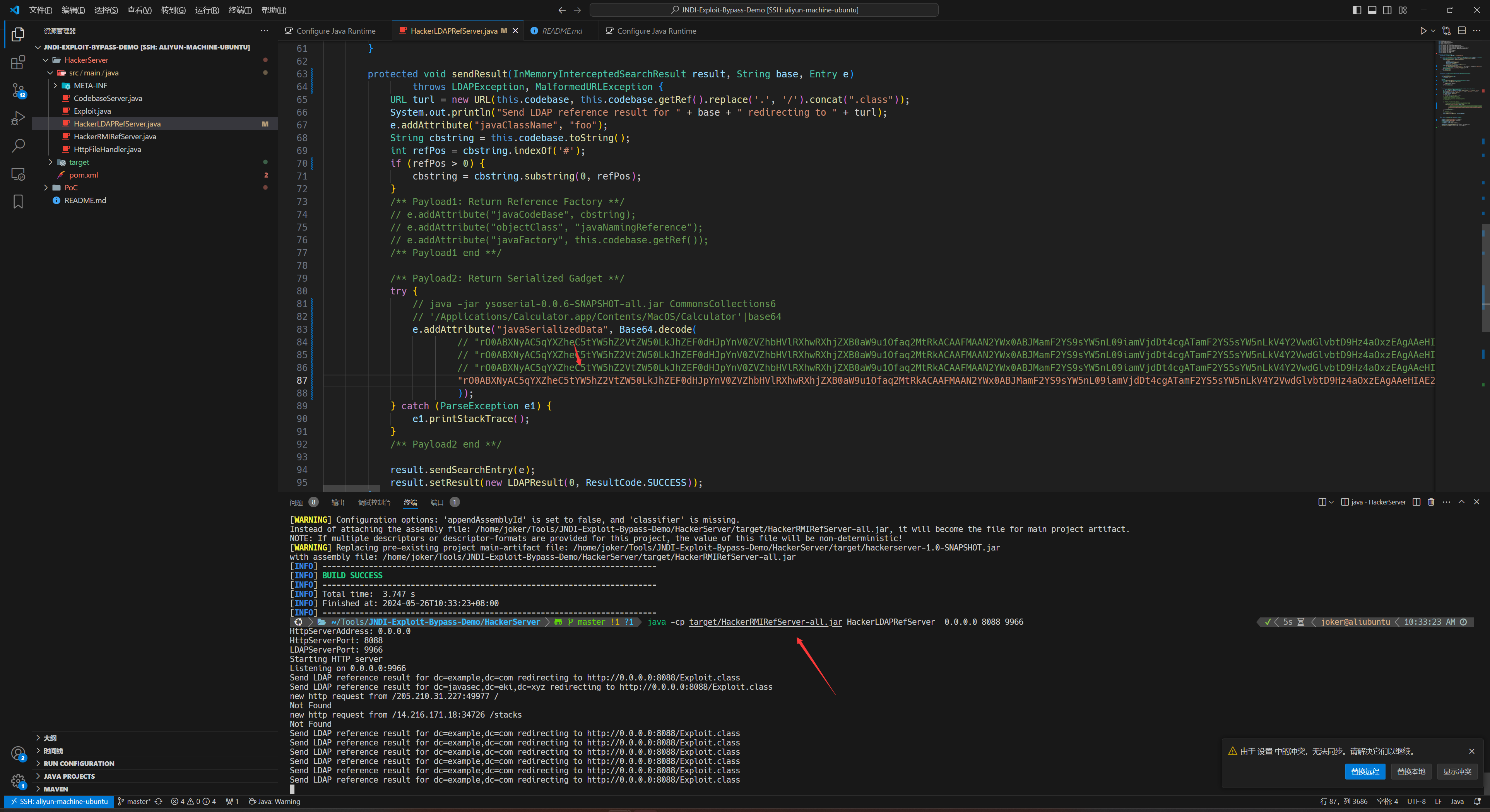
Task: Collapse the HackerServer folder
Action: (86, 60)
